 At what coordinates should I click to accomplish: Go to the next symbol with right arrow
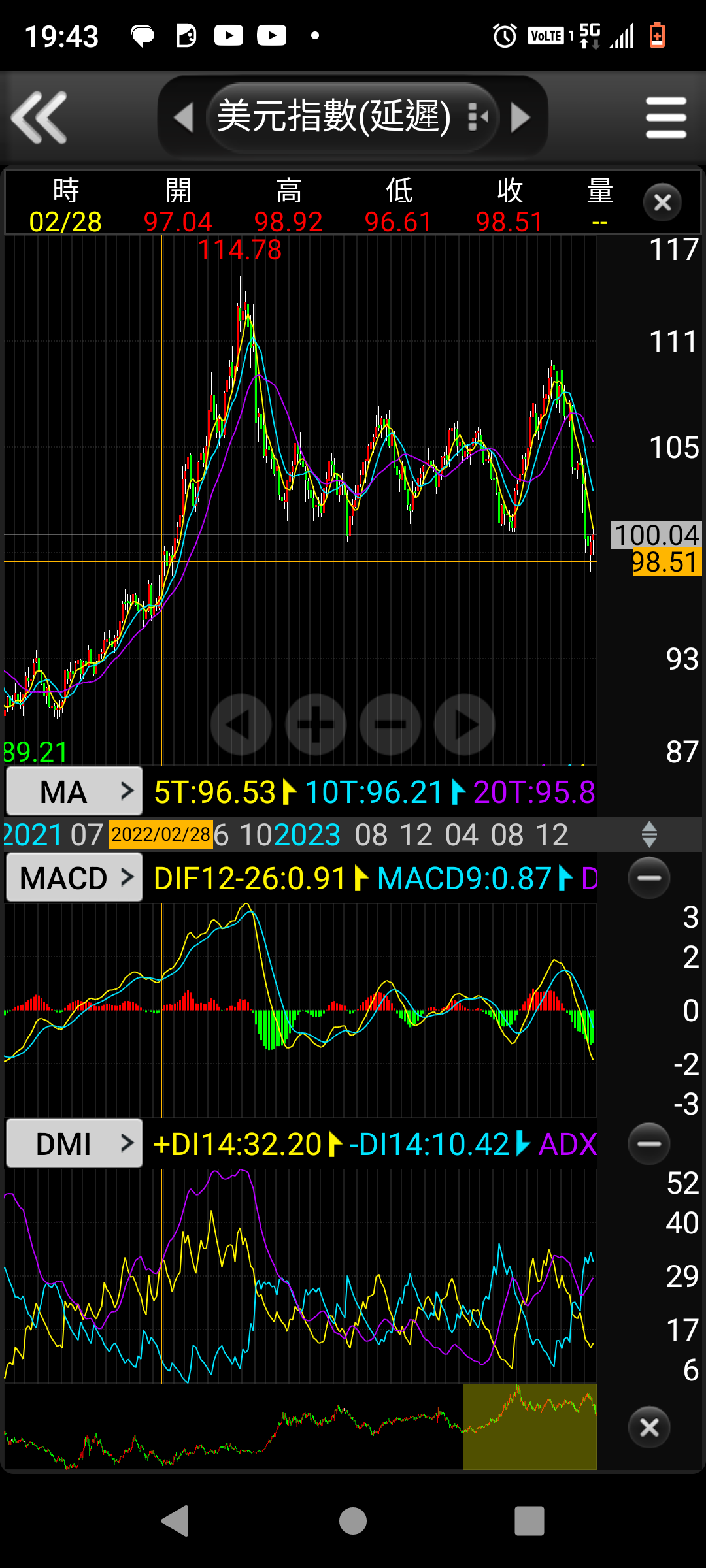pos(520,118)
